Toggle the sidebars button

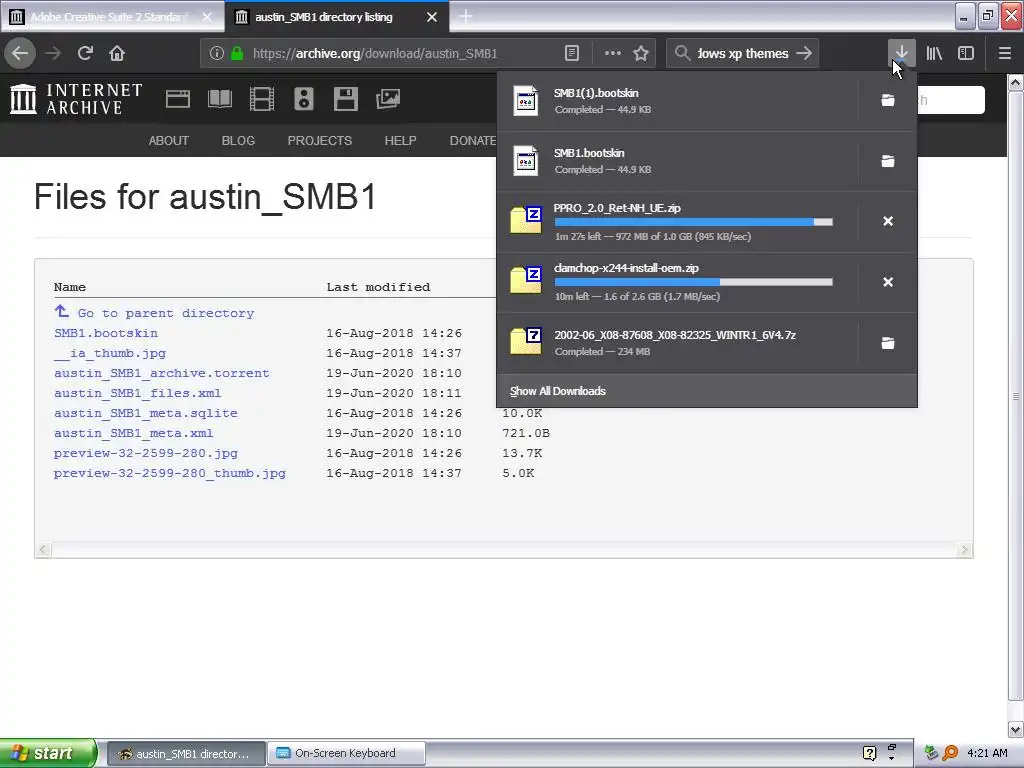[x=966, y=53]
